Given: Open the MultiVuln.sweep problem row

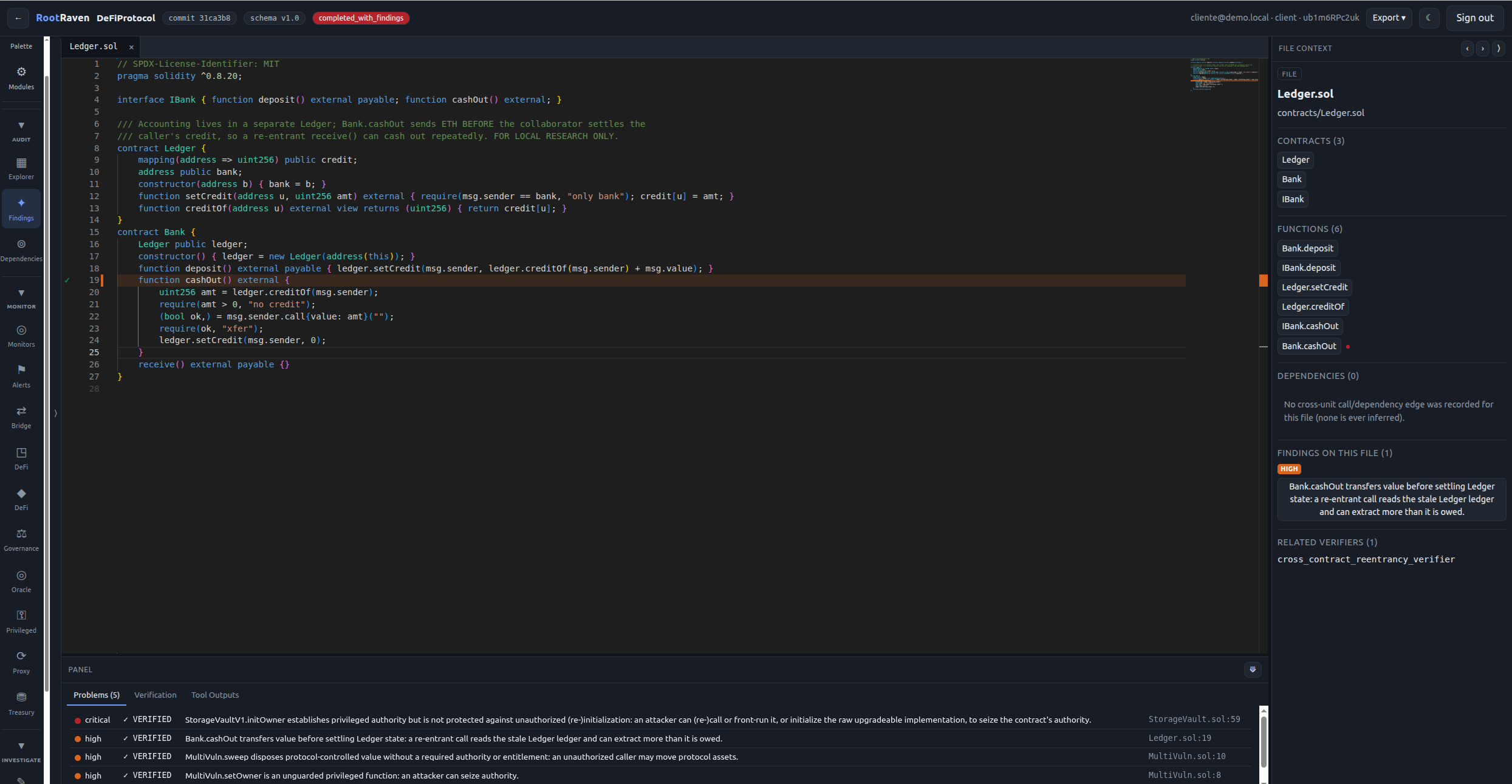Looking at the screenshot, I should 659,757.
